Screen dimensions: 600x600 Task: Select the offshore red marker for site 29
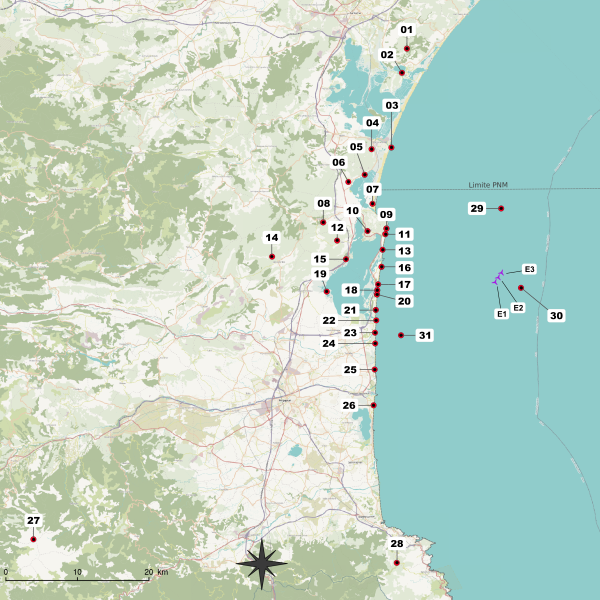click(501, 209)
